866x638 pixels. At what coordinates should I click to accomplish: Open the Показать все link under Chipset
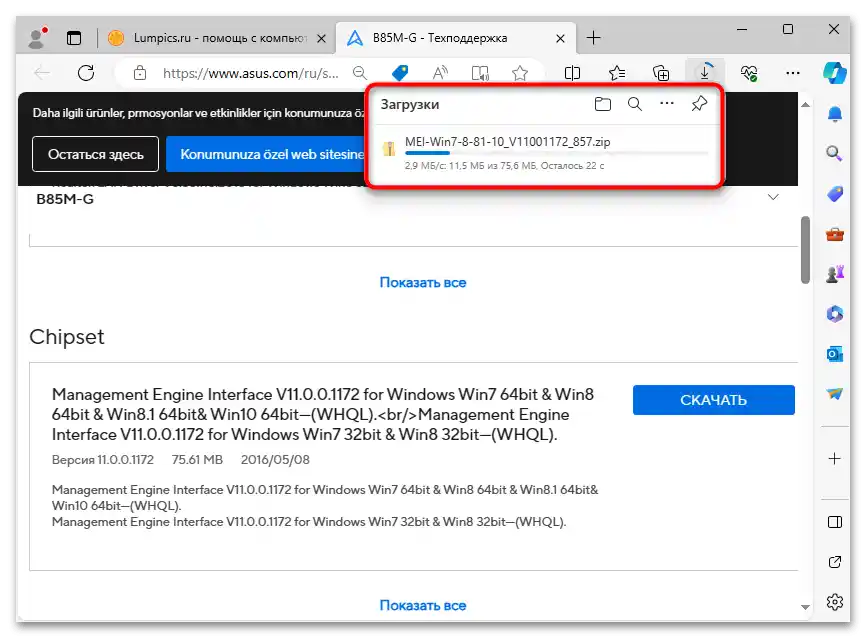click(422, 605)
